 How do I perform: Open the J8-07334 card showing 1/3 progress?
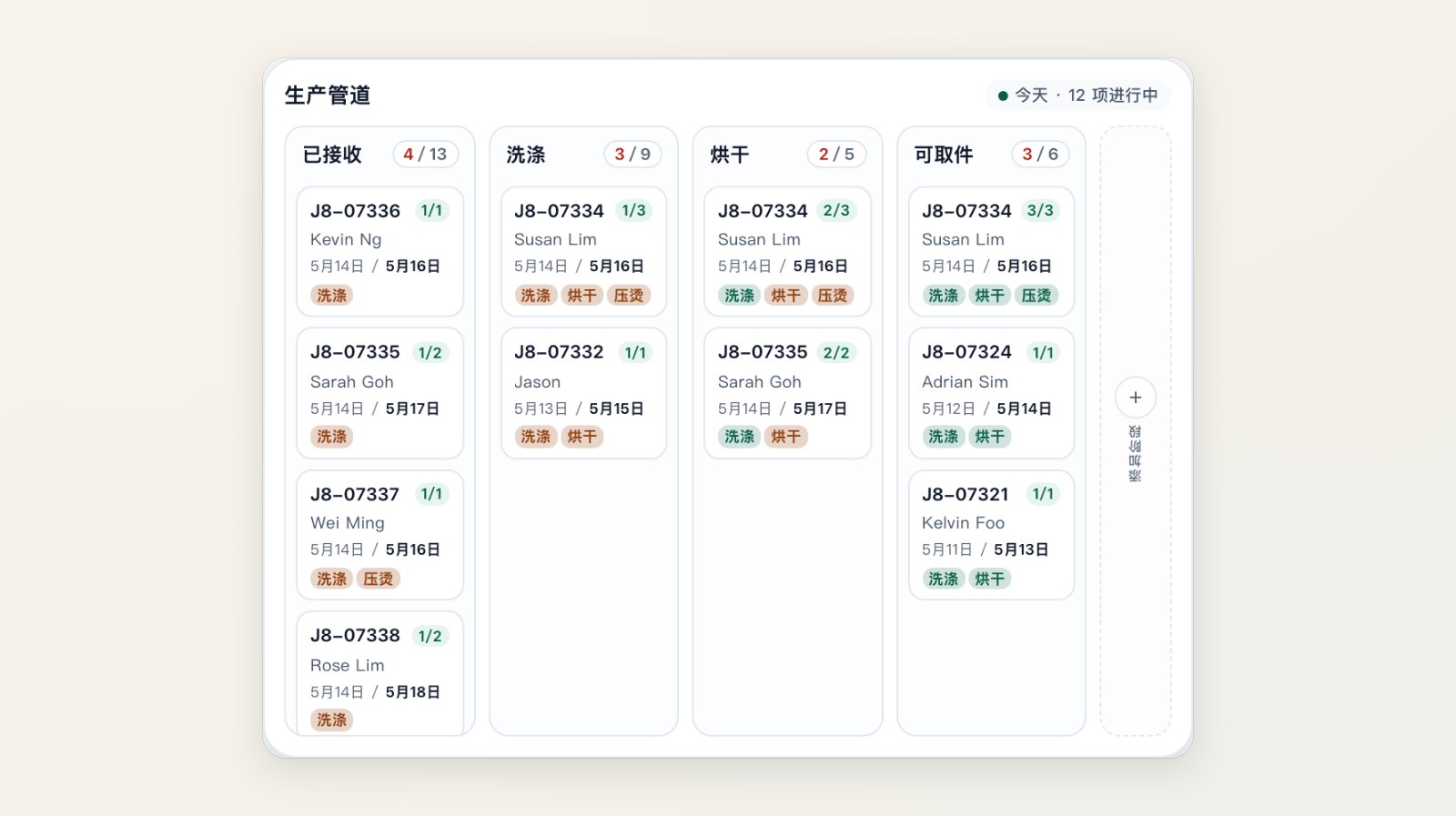point(584,252)
